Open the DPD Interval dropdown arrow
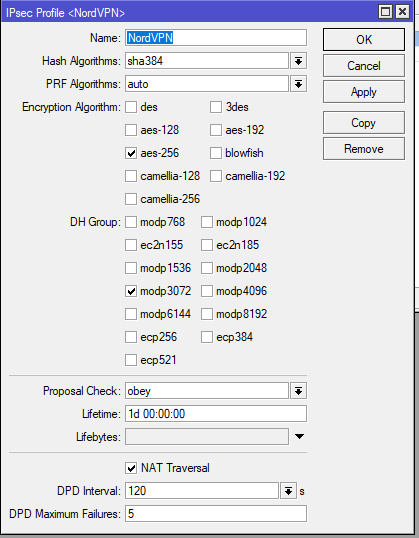The image size is (419, 538). (288, 491)
